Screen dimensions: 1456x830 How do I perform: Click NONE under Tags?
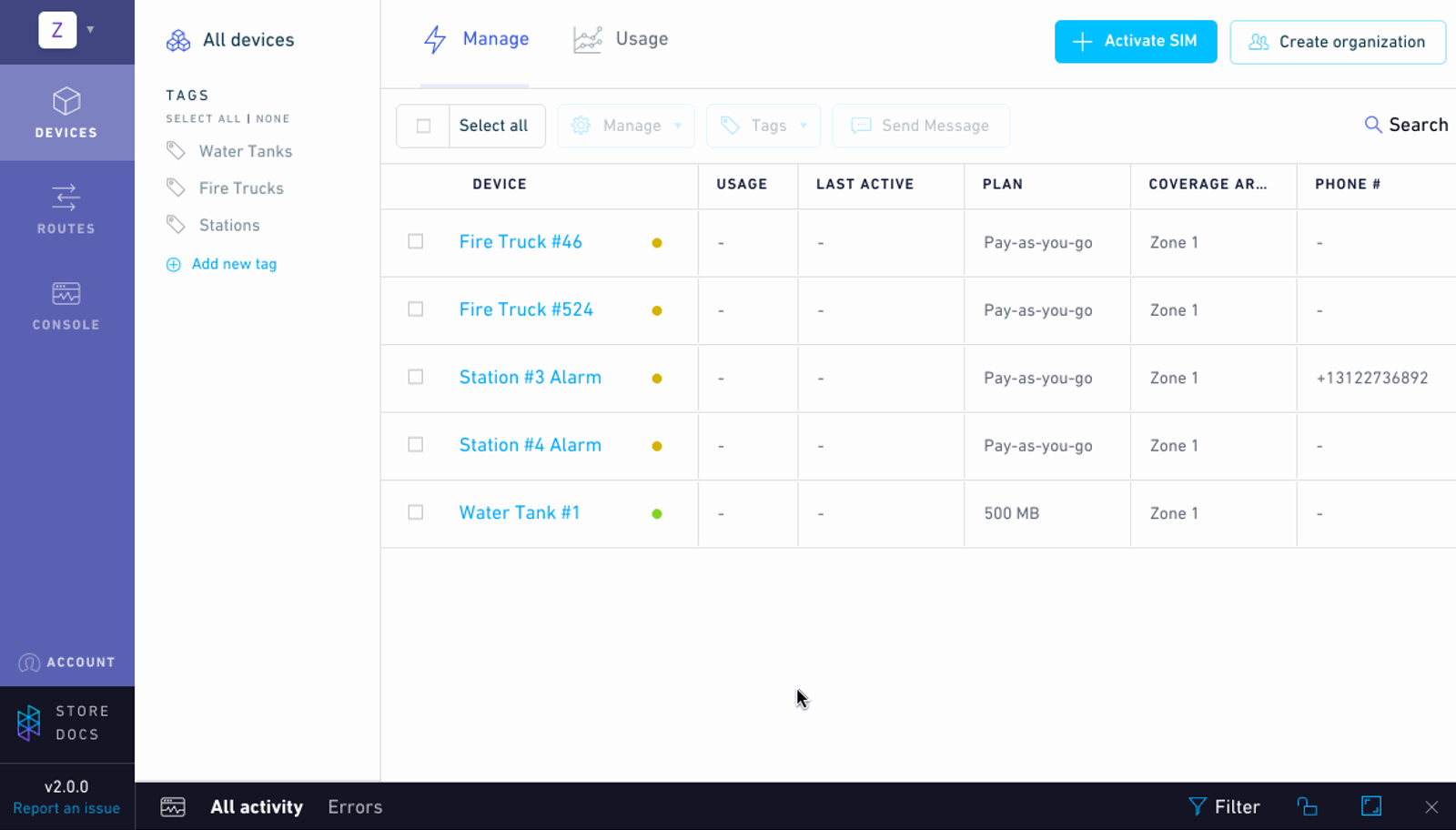pos(273,118)
